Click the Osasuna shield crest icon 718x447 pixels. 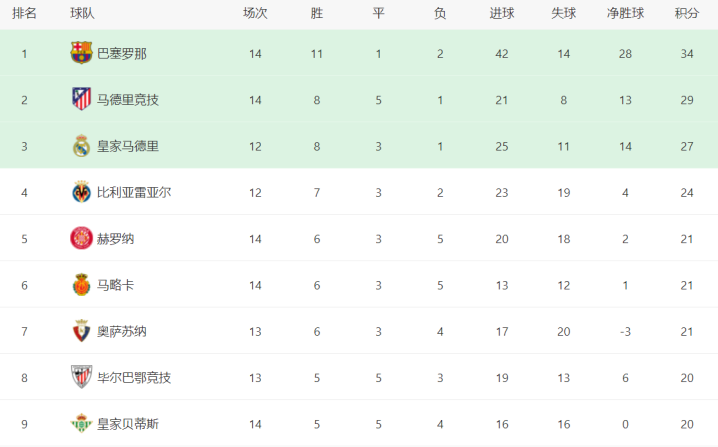tap(82, 331)
